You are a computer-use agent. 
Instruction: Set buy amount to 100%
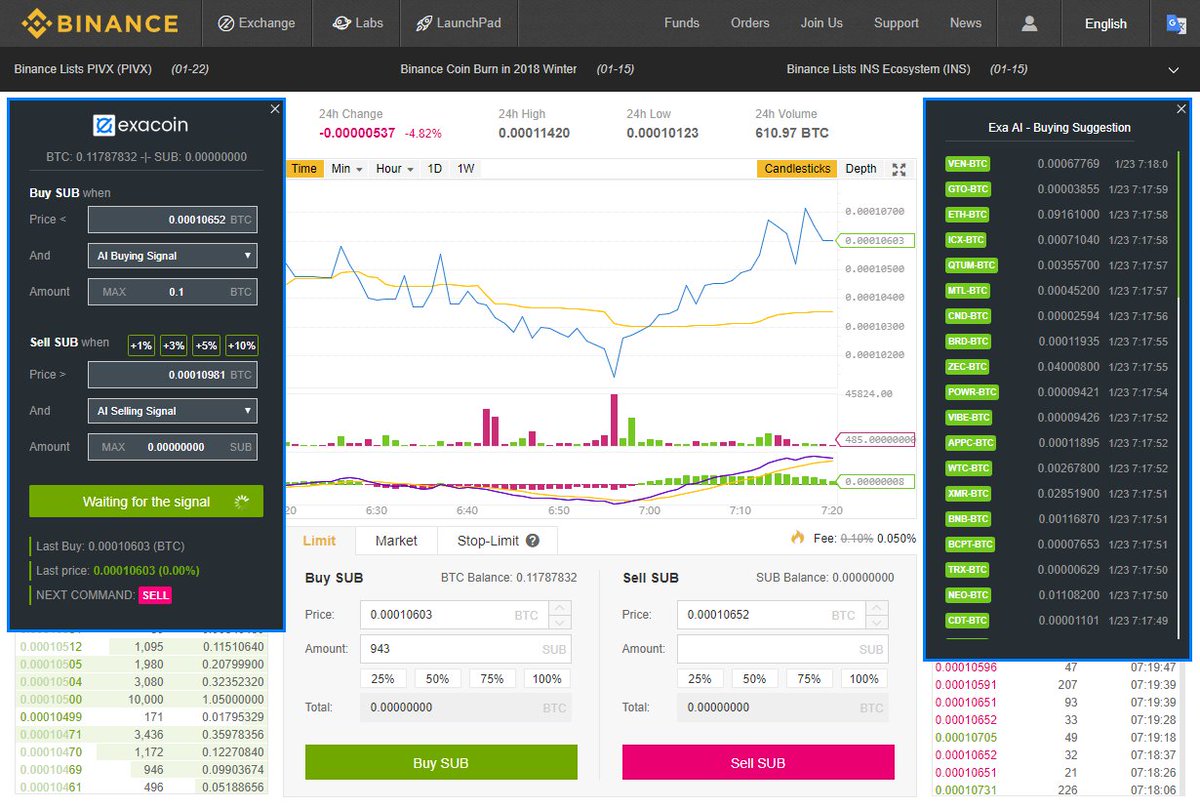click(547, 678)
